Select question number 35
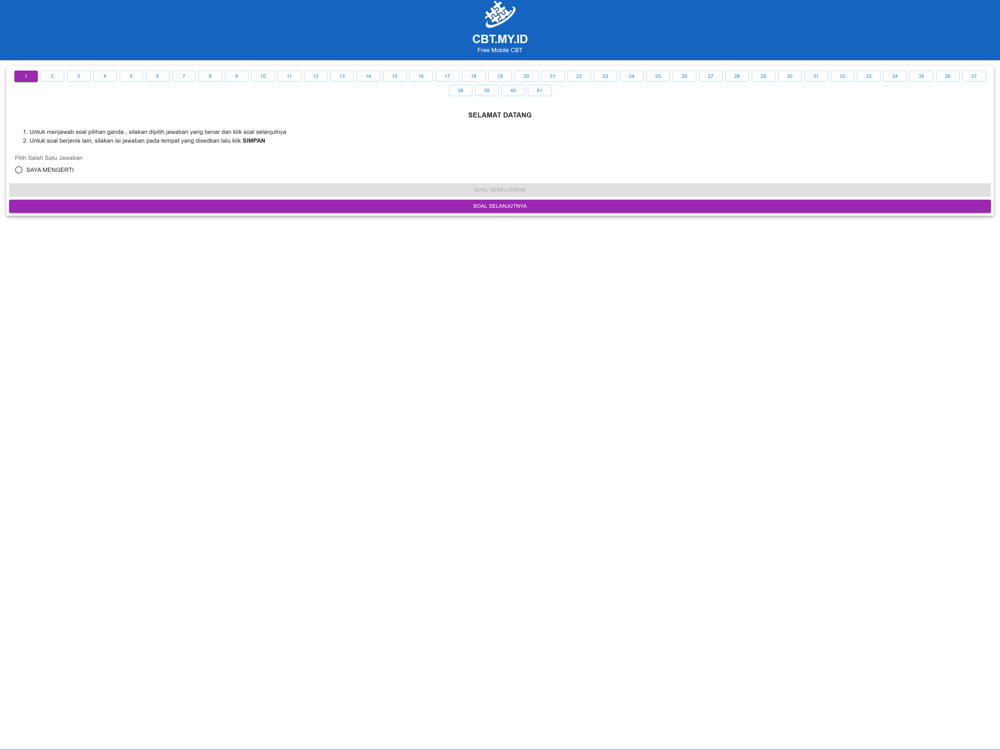 pos(921,76)
